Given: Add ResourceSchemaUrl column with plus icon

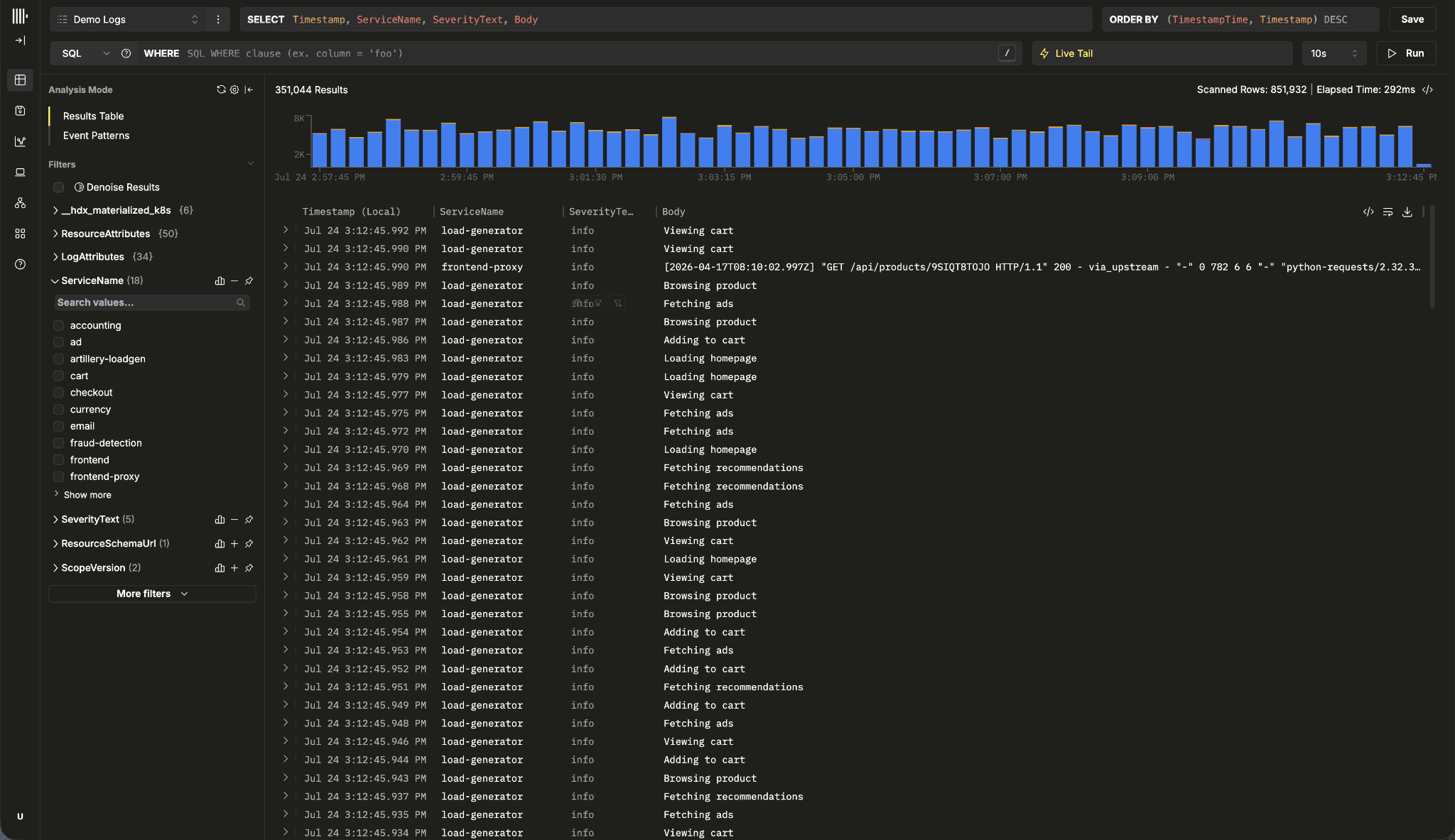Looking at the screenshot, I should coord(234,544).
